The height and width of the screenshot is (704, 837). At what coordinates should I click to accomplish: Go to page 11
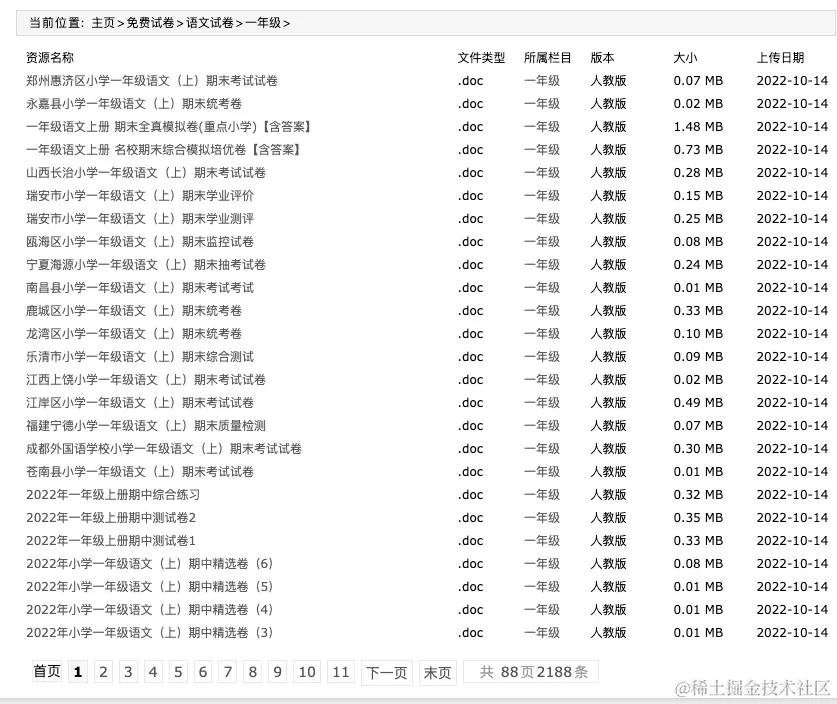(341, 671)
